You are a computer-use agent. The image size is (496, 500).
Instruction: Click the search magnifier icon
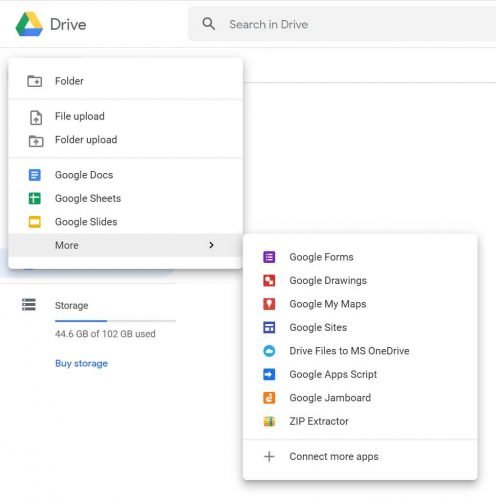209,24
